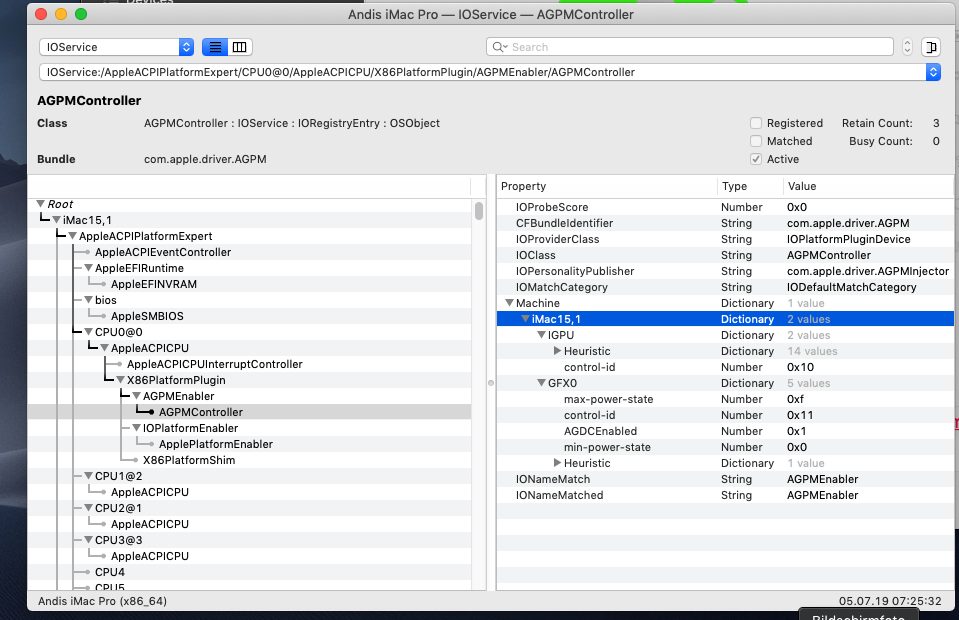This screenshot has height=620, width=959.
Task: Select the CPU4 tree entry
Action: (x=109, y=572)
